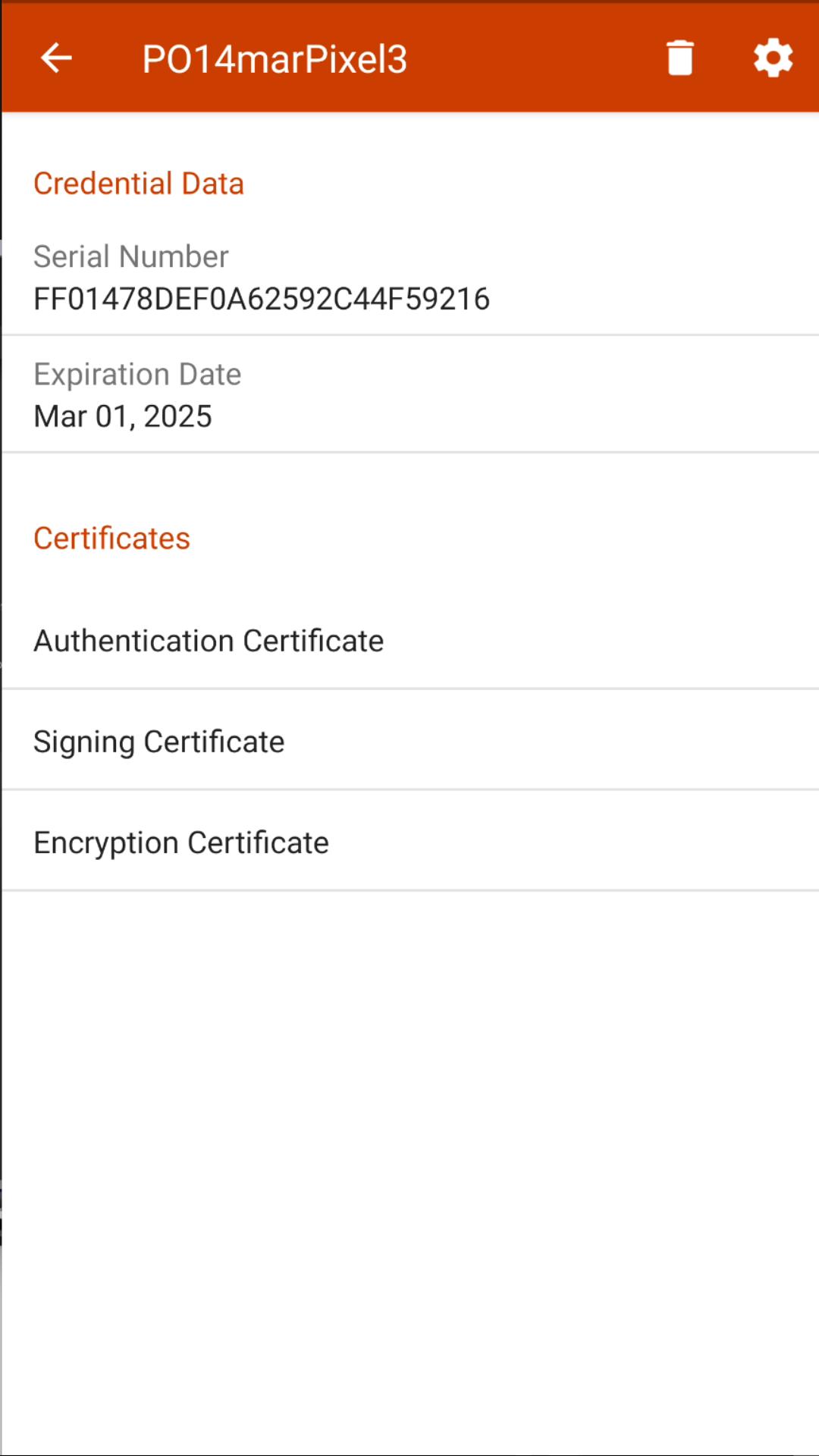Tap the Serial Number label
Image resolution: width=819 pixels, height=1456 pixels.
pyautogui.click(x=131, y=256)
